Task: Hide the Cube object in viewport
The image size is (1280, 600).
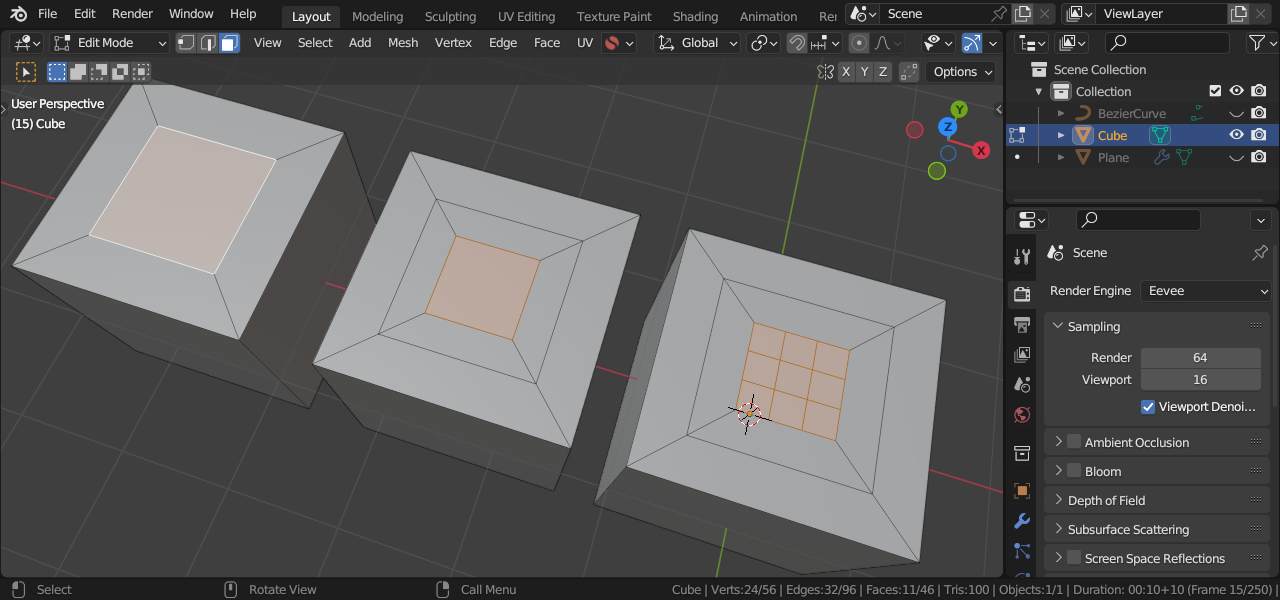Action: (1237, 135)
